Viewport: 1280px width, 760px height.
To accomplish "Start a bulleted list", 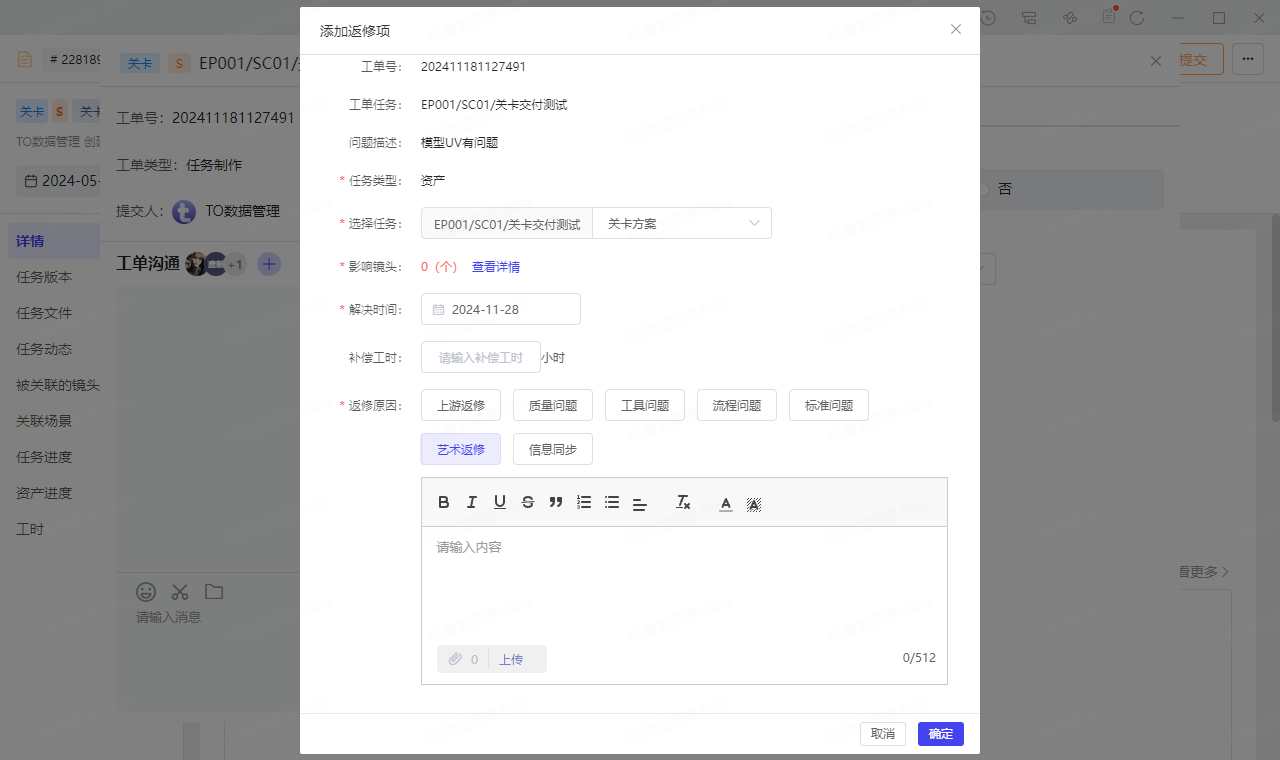I will pyautogui.click(x=612, y=503).
